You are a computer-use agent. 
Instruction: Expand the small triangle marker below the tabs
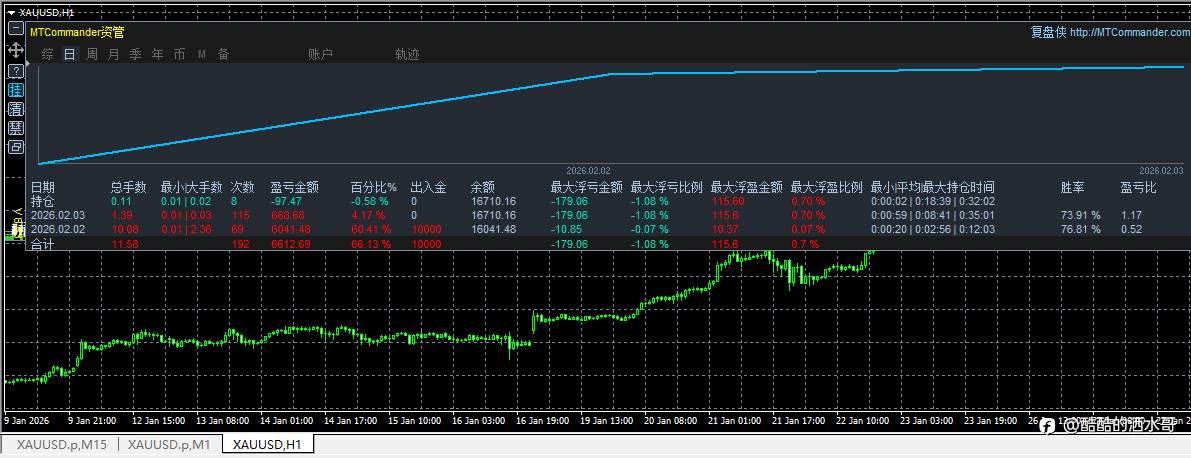pyautogui.click(x=29, y=65)
